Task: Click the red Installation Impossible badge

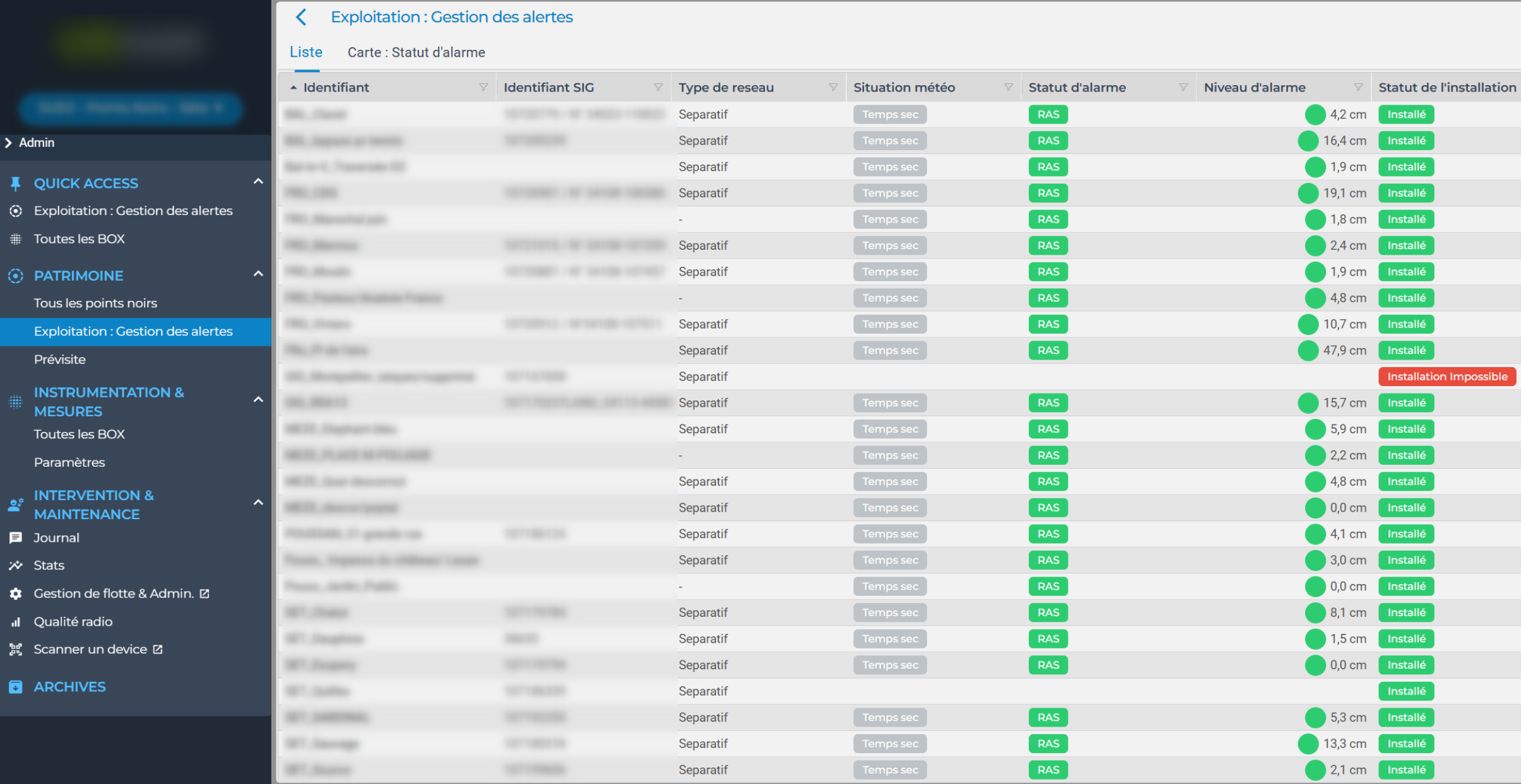Action: pyautogui.click(x=1447, y=377)
